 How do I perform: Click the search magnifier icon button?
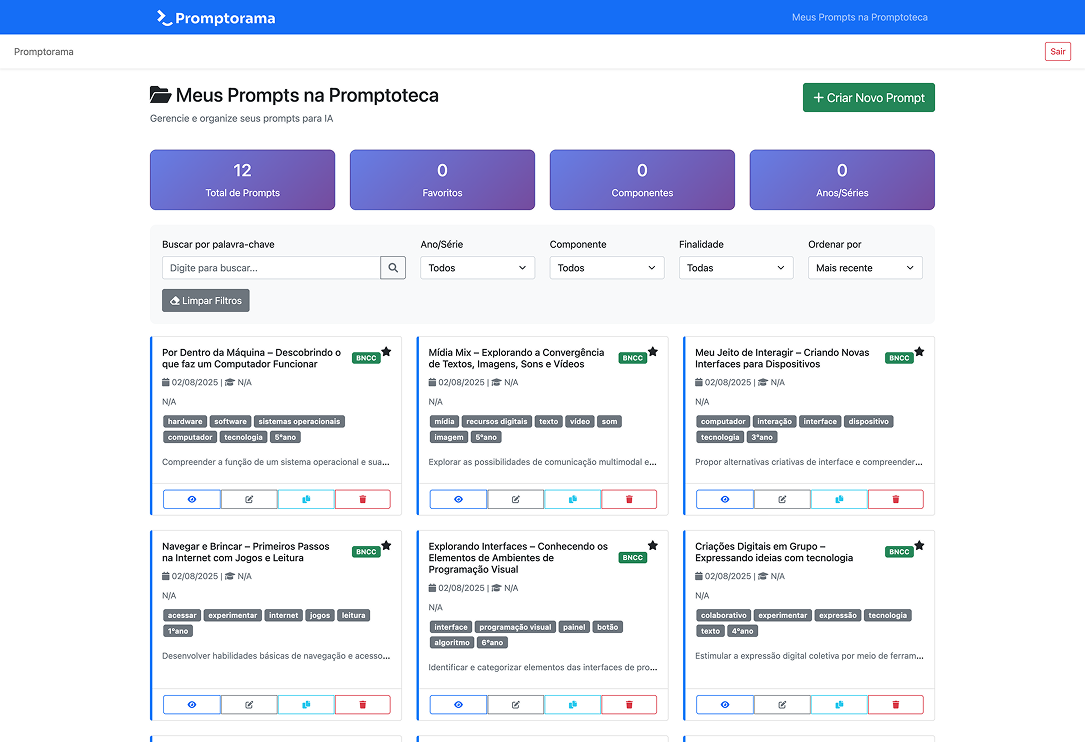393,268
